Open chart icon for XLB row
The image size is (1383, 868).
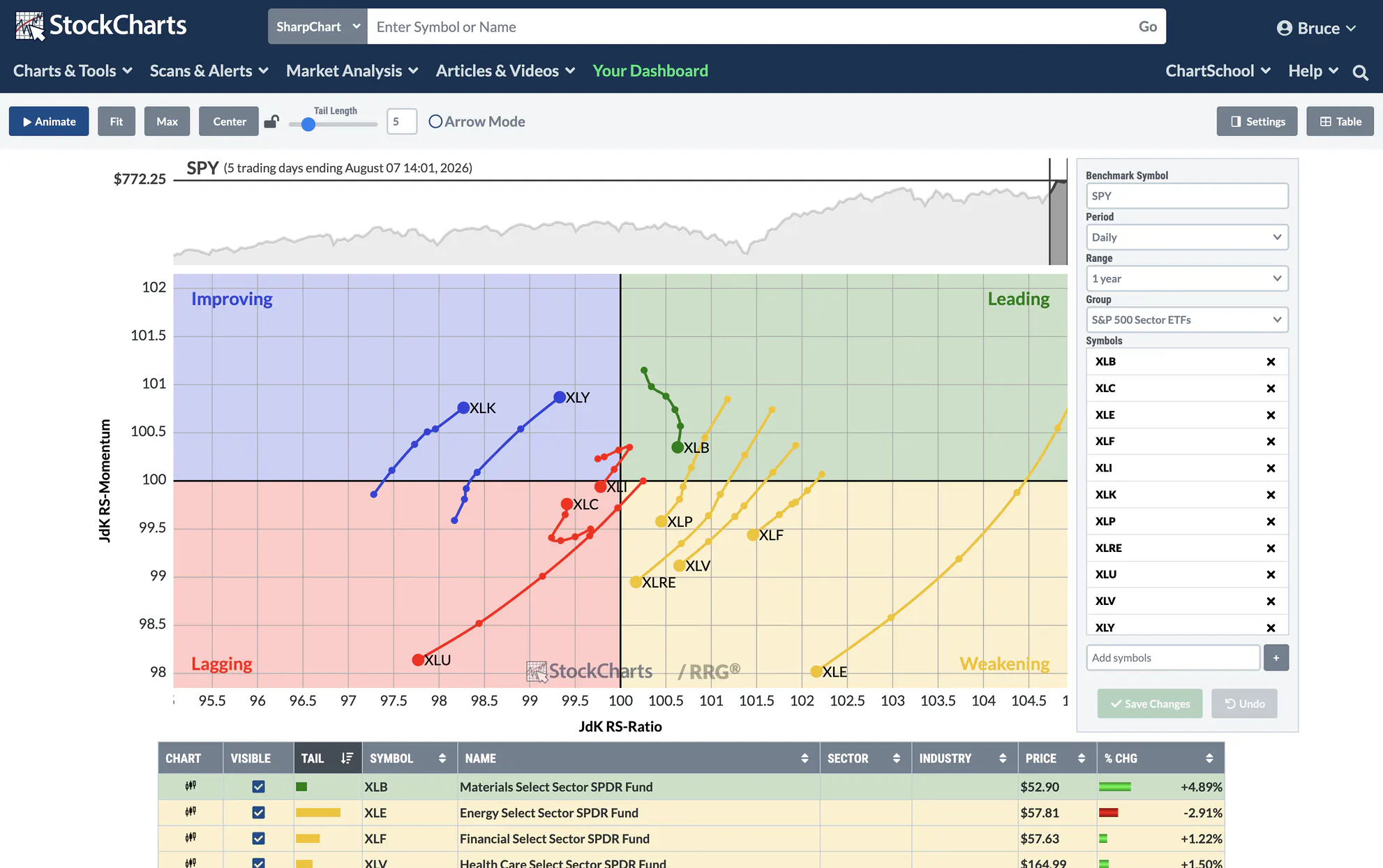click(x=190, y=786)
